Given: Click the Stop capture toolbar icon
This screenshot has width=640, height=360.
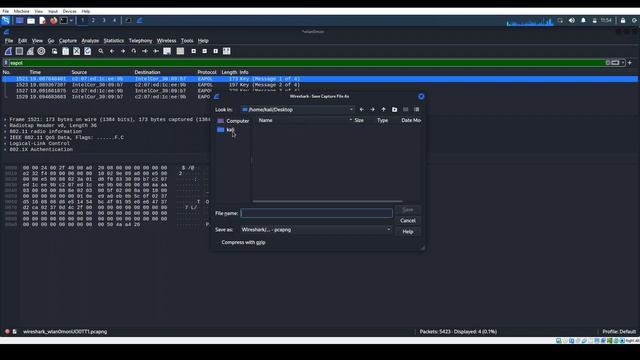Looking at the screenshot, I should [19, 51].
